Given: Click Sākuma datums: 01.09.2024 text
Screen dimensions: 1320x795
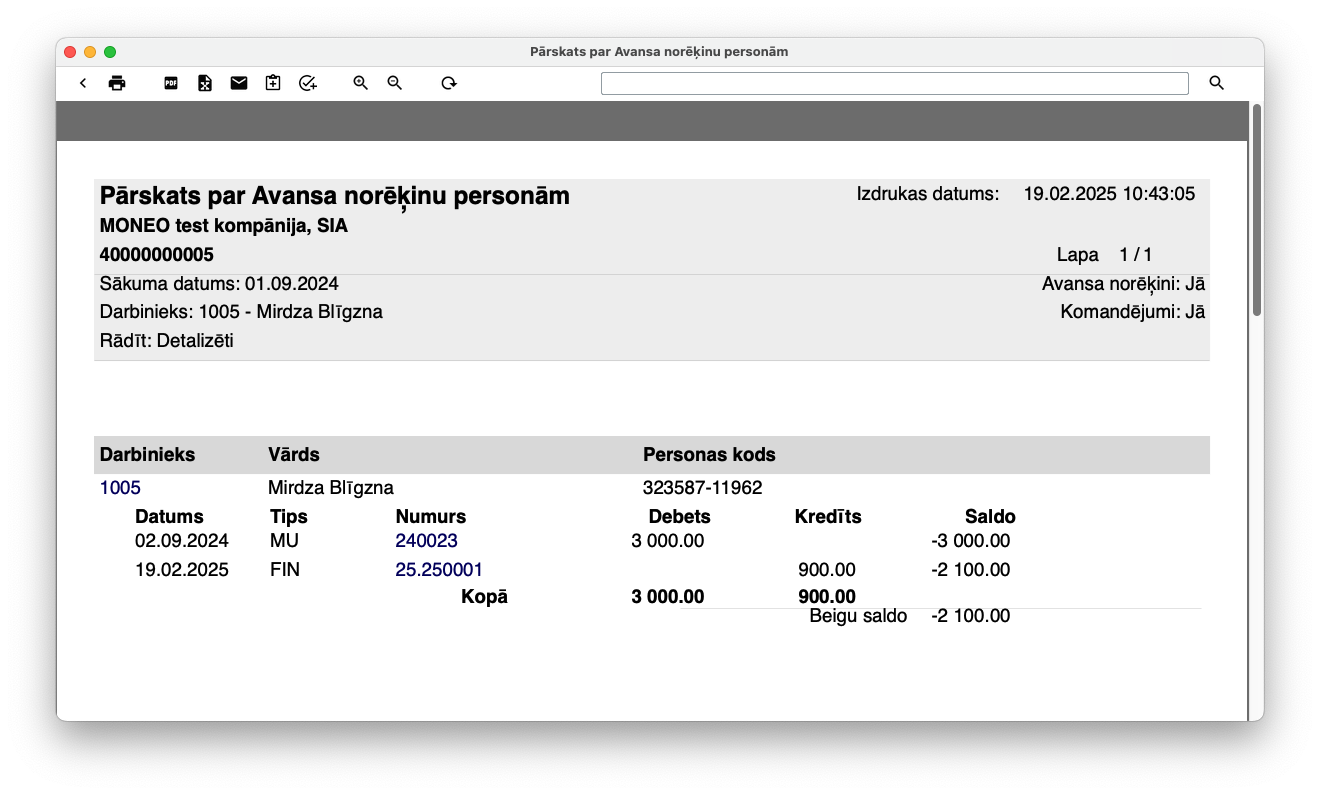Looking at the screenshot, I should 219,284.
